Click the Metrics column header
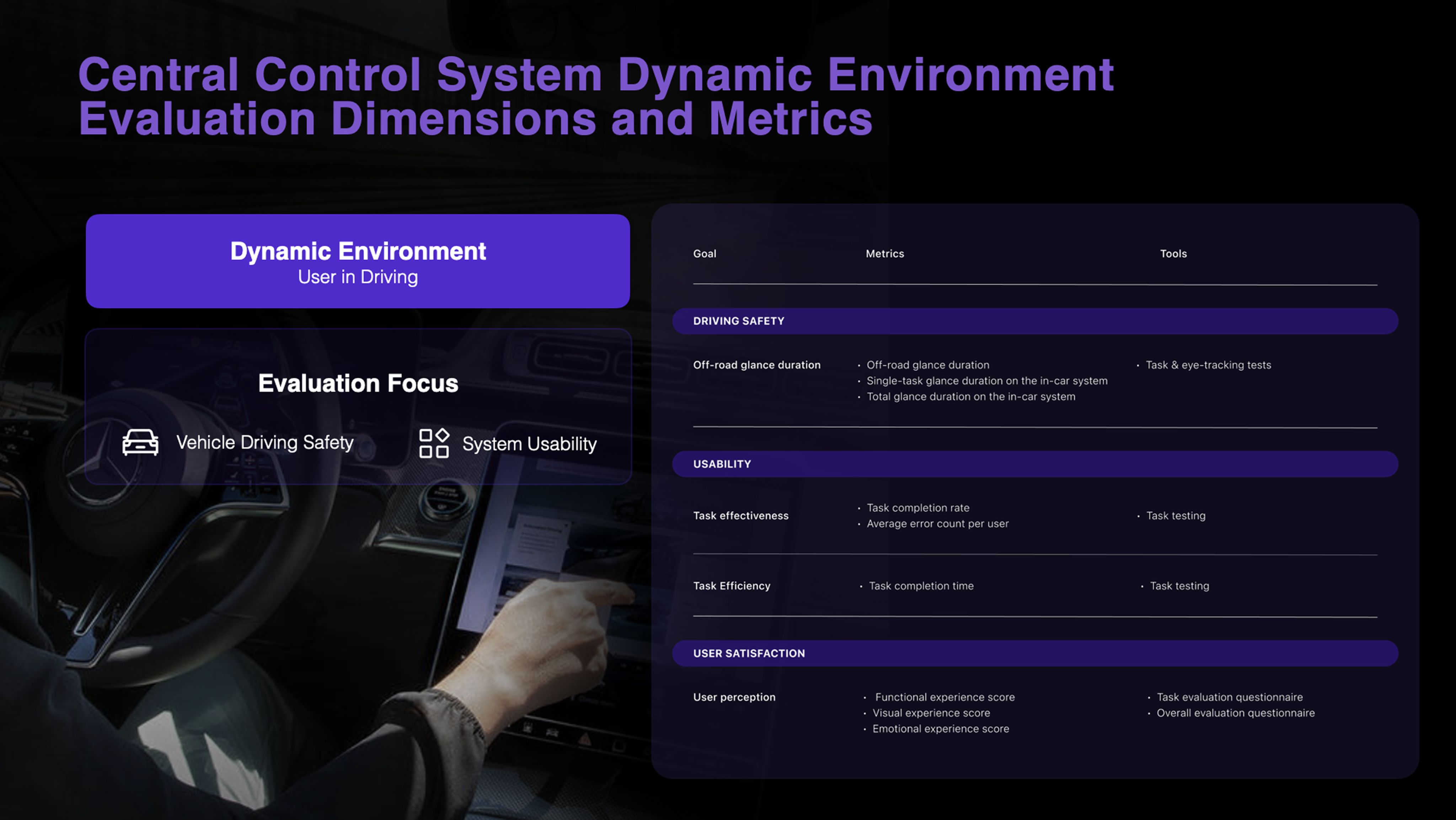Viewport: 1456px width, 820px height. point(884,253)
